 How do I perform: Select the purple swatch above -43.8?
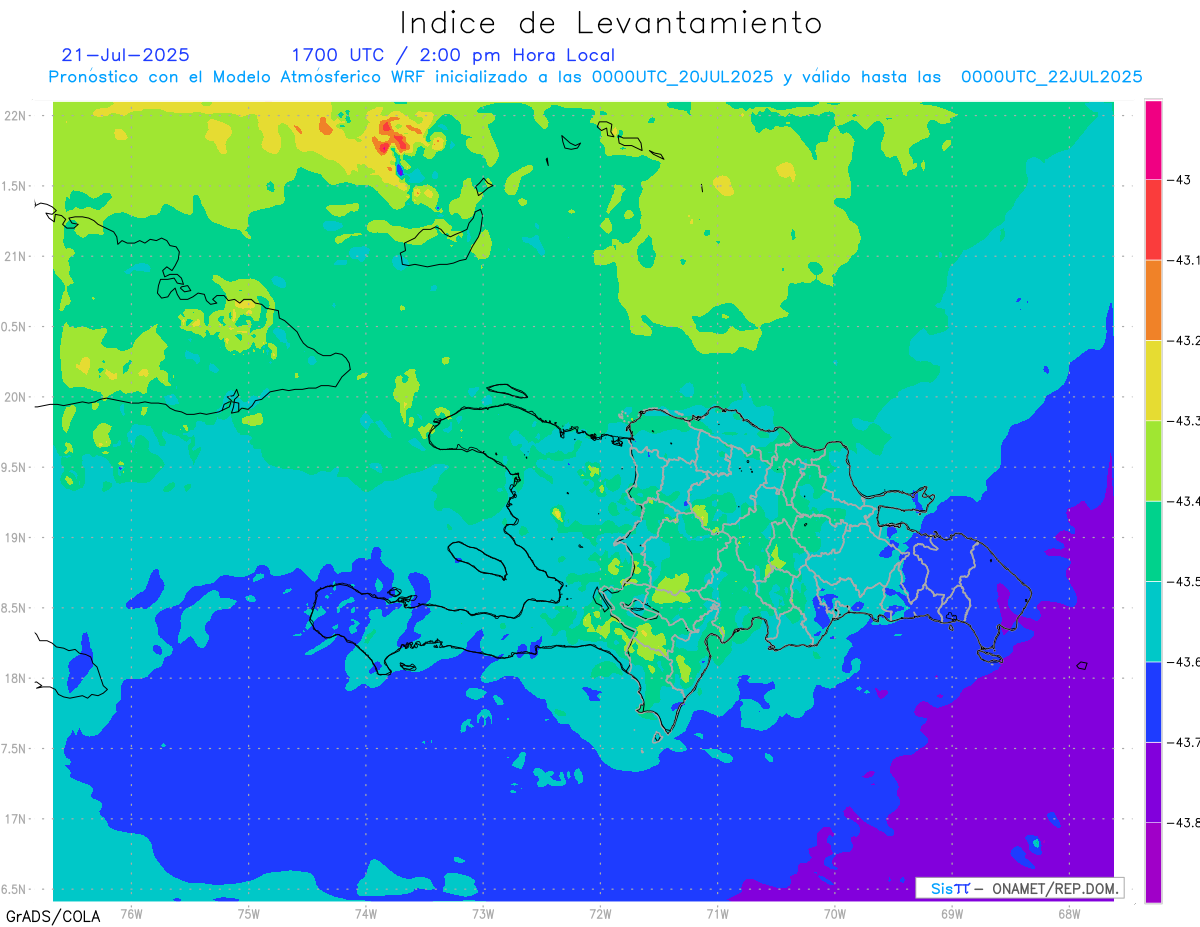coord(1153,782)
